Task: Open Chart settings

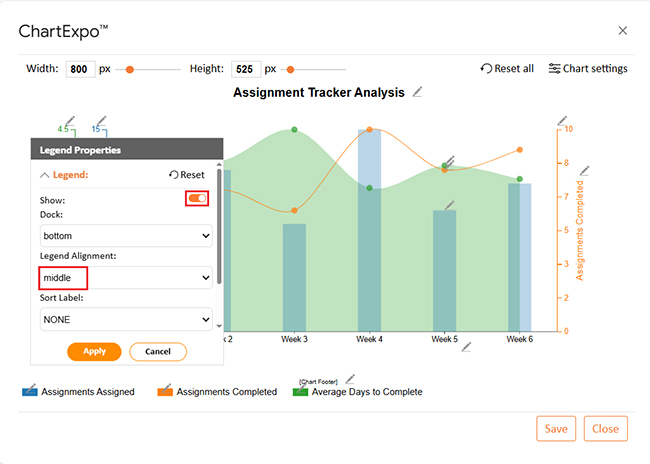Action: 587,69
